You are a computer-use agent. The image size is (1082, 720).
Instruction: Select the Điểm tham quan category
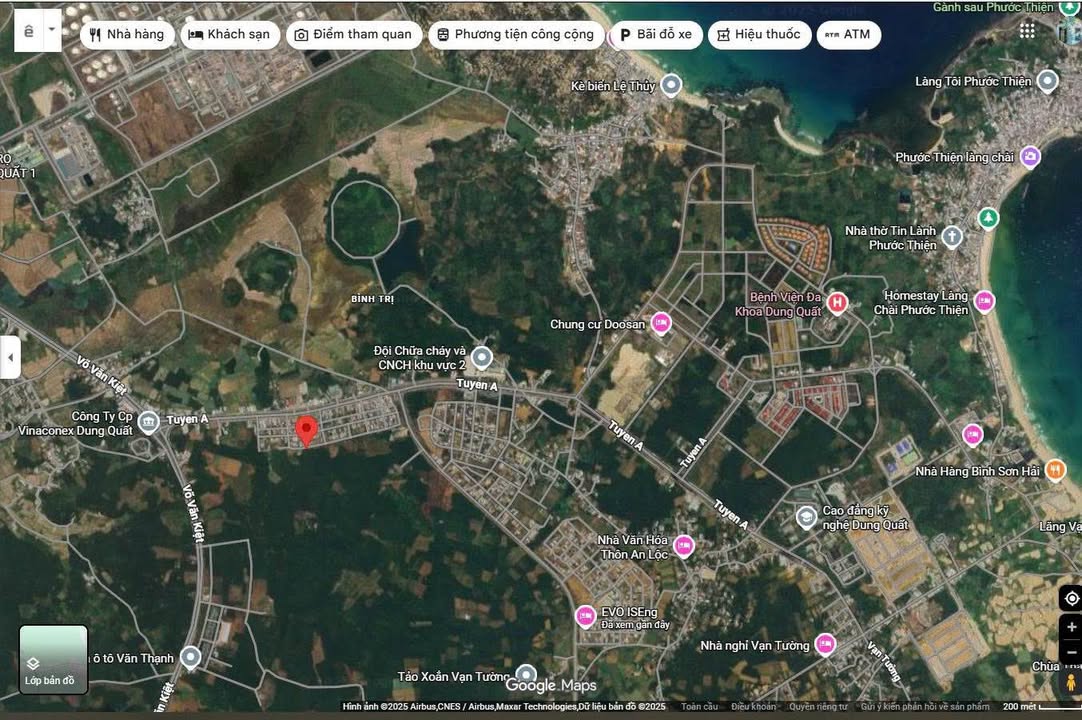point(353,34)
